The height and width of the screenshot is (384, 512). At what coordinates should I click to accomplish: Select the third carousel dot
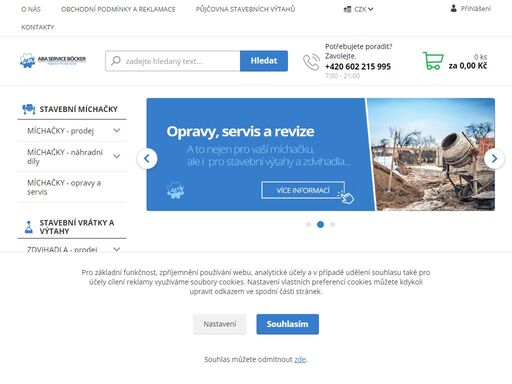(332, 225)
